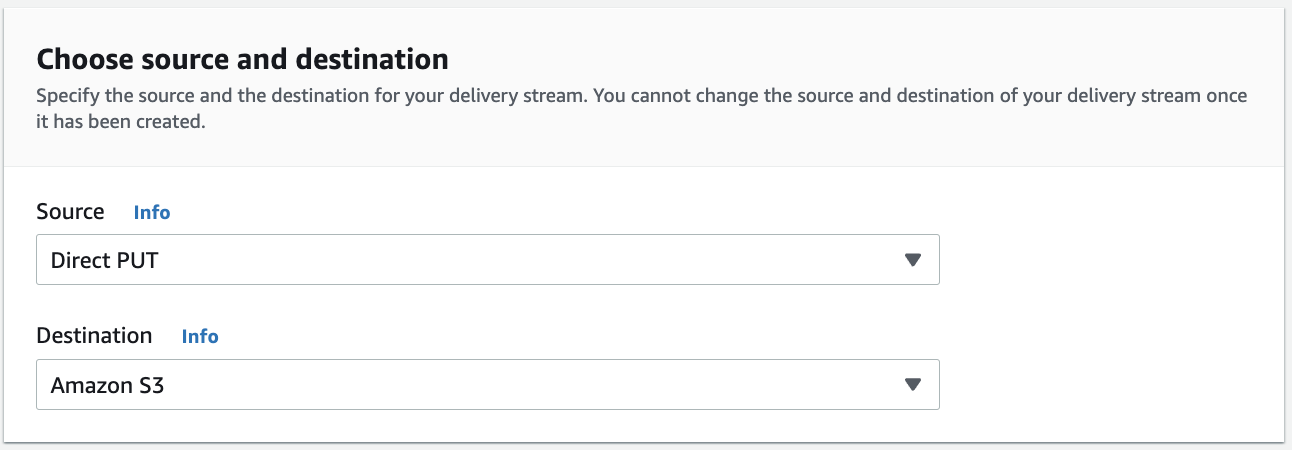Screen dimensions: 1292x450
Task: Click the Source dropdown arrow icon
Action: (911, 260)
